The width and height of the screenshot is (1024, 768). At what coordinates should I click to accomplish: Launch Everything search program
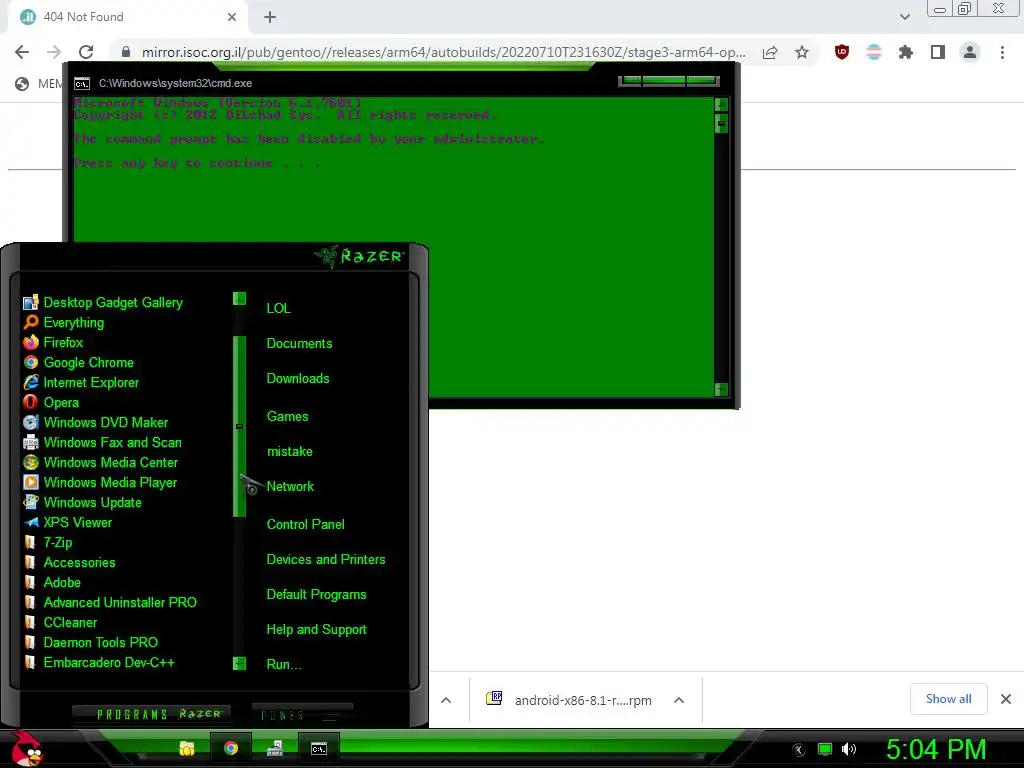64,323
